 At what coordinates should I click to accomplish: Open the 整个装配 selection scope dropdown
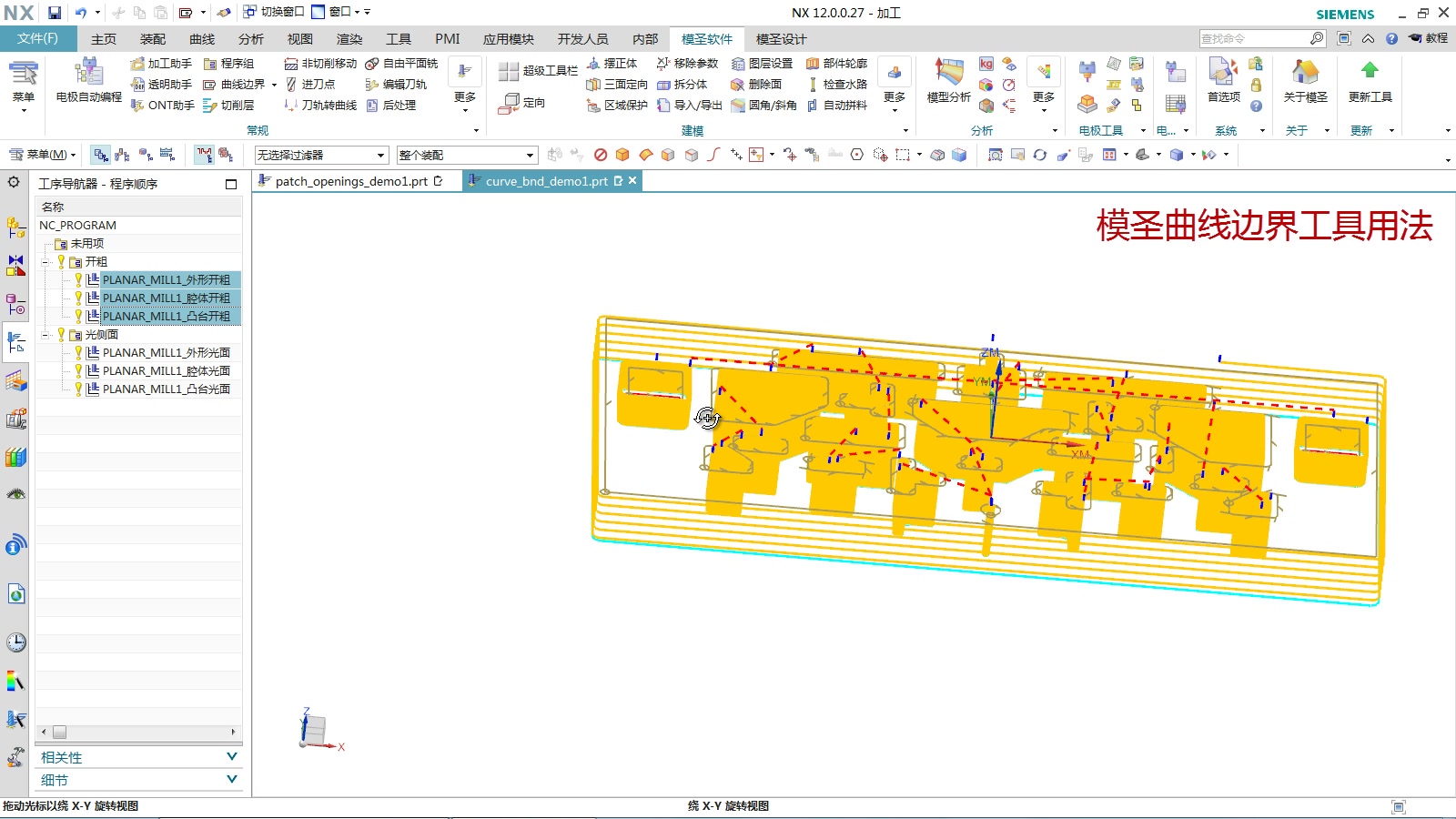click(467, 155)
